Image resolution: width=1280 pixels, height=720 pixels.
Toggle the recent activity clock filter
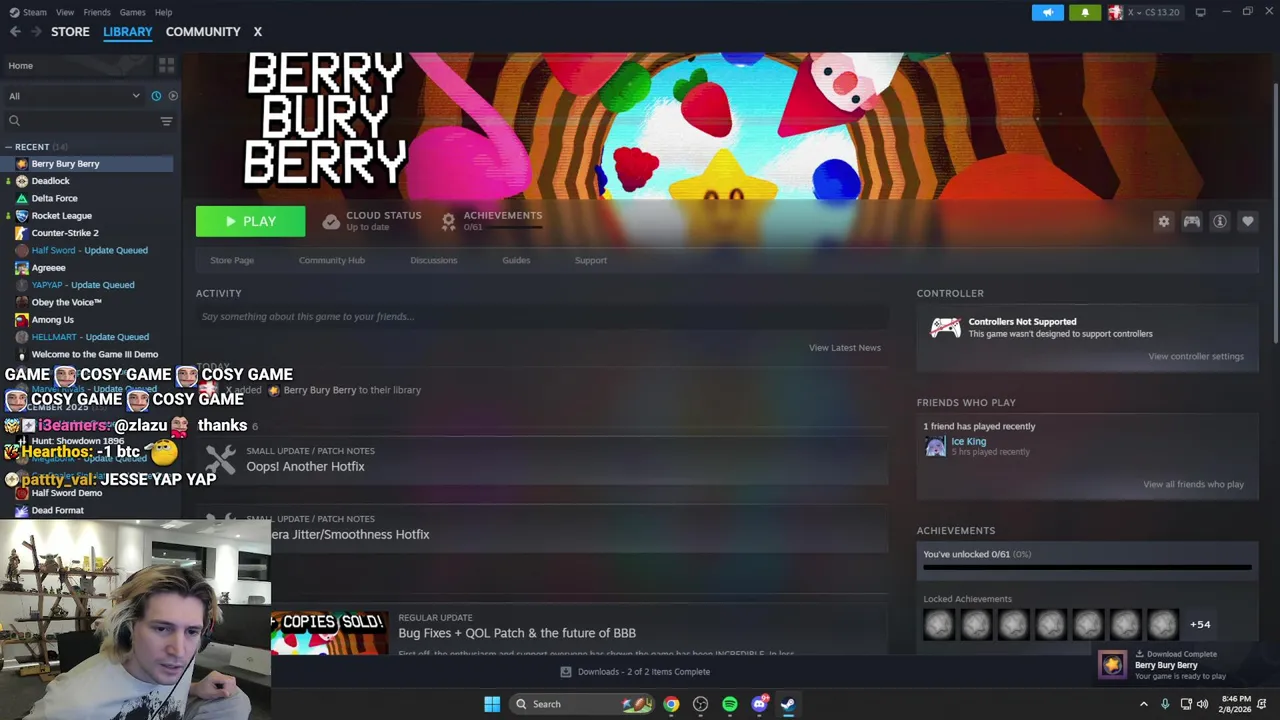tap(156, 96)
